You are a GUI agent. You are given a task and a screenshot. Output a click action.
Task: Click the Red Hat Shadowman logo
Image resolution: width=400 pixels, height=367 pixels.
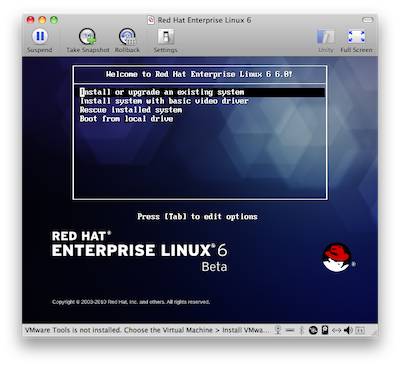pyautogui.click(x=337, y=257)
